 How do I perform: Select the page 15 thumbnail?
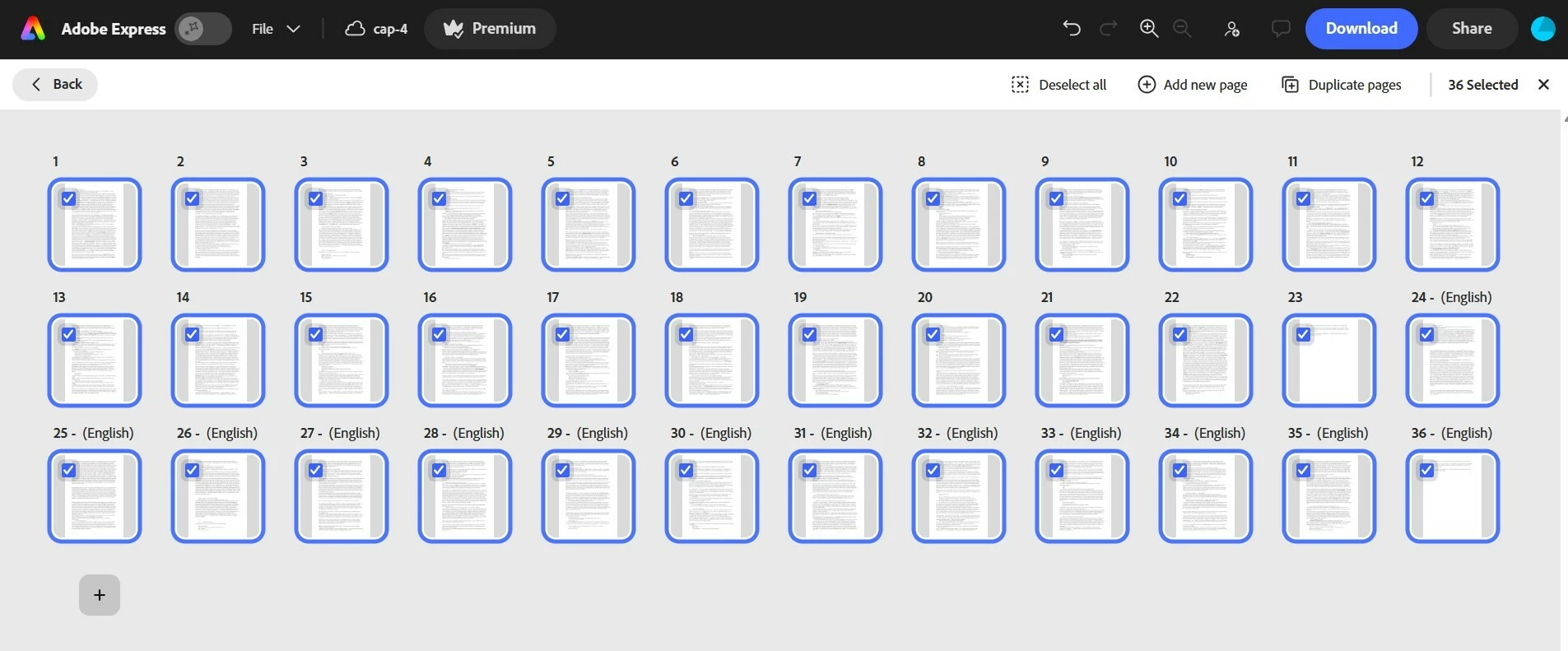342,360
